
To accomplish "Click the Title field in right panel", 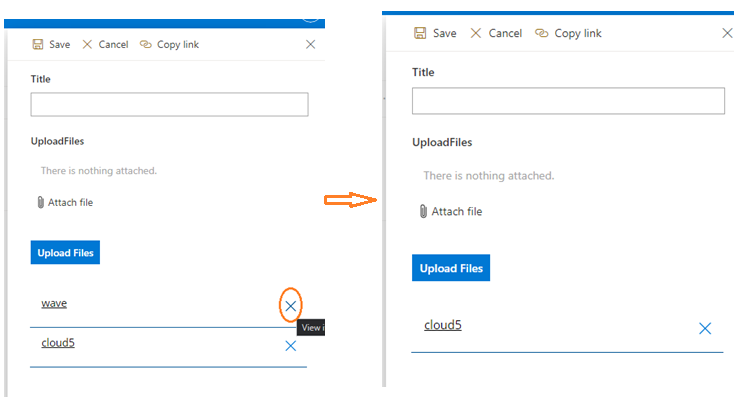I will (568, 101).
